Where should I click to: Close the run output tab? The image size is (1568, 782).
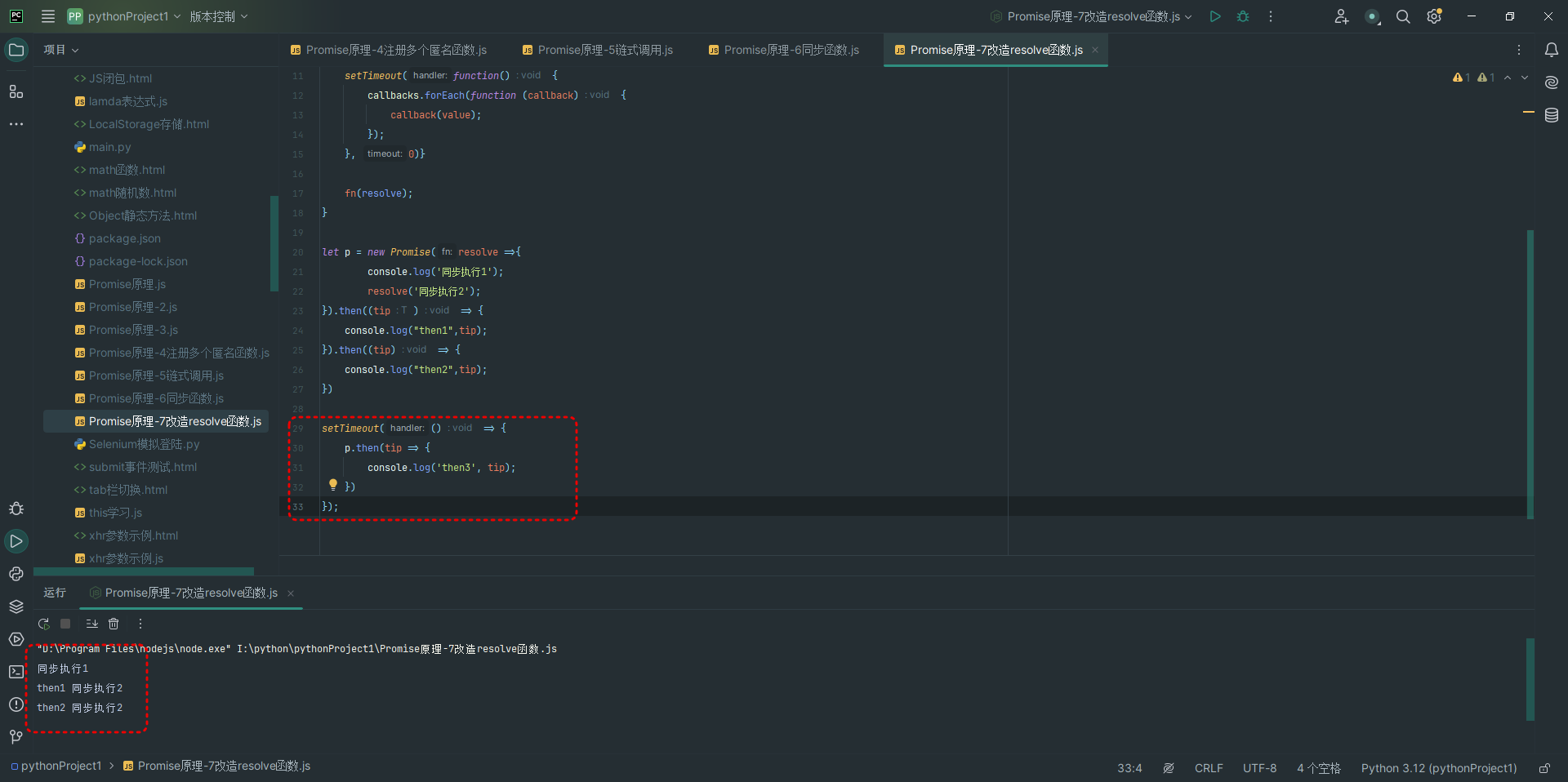291,593
